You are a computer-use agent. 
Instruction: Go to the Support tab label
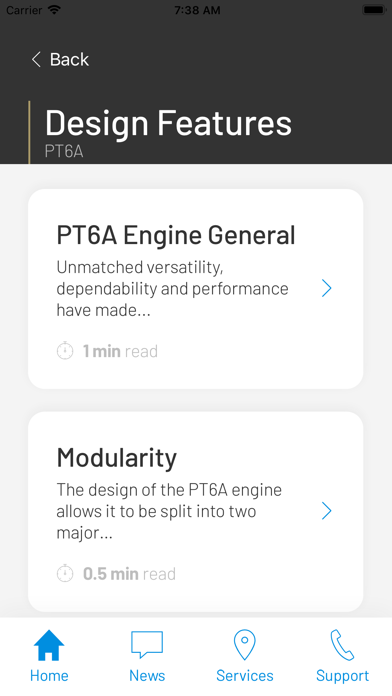342,676
